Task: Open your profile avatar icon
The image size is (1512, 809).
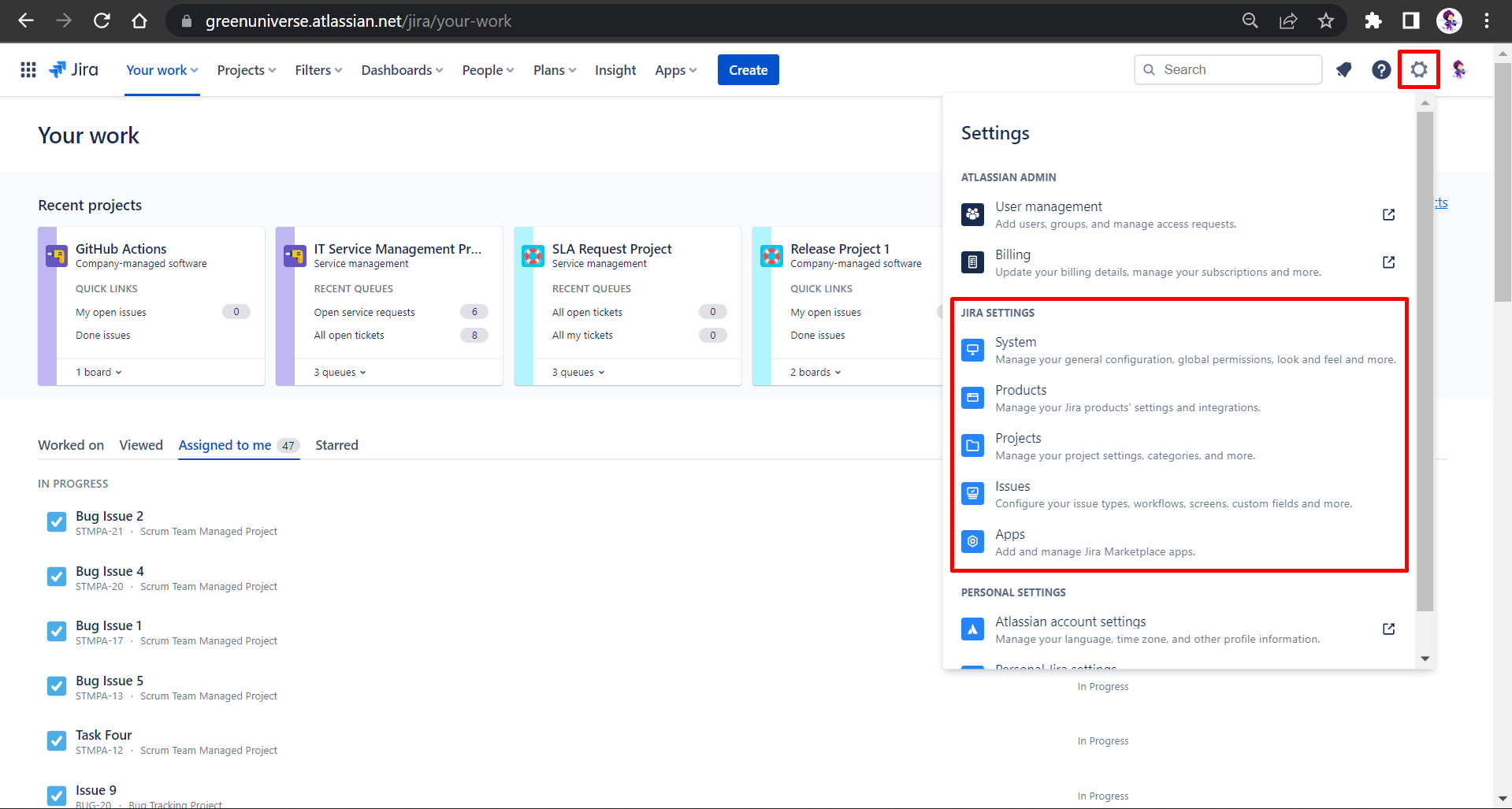Action: (x=1458, y=69)
